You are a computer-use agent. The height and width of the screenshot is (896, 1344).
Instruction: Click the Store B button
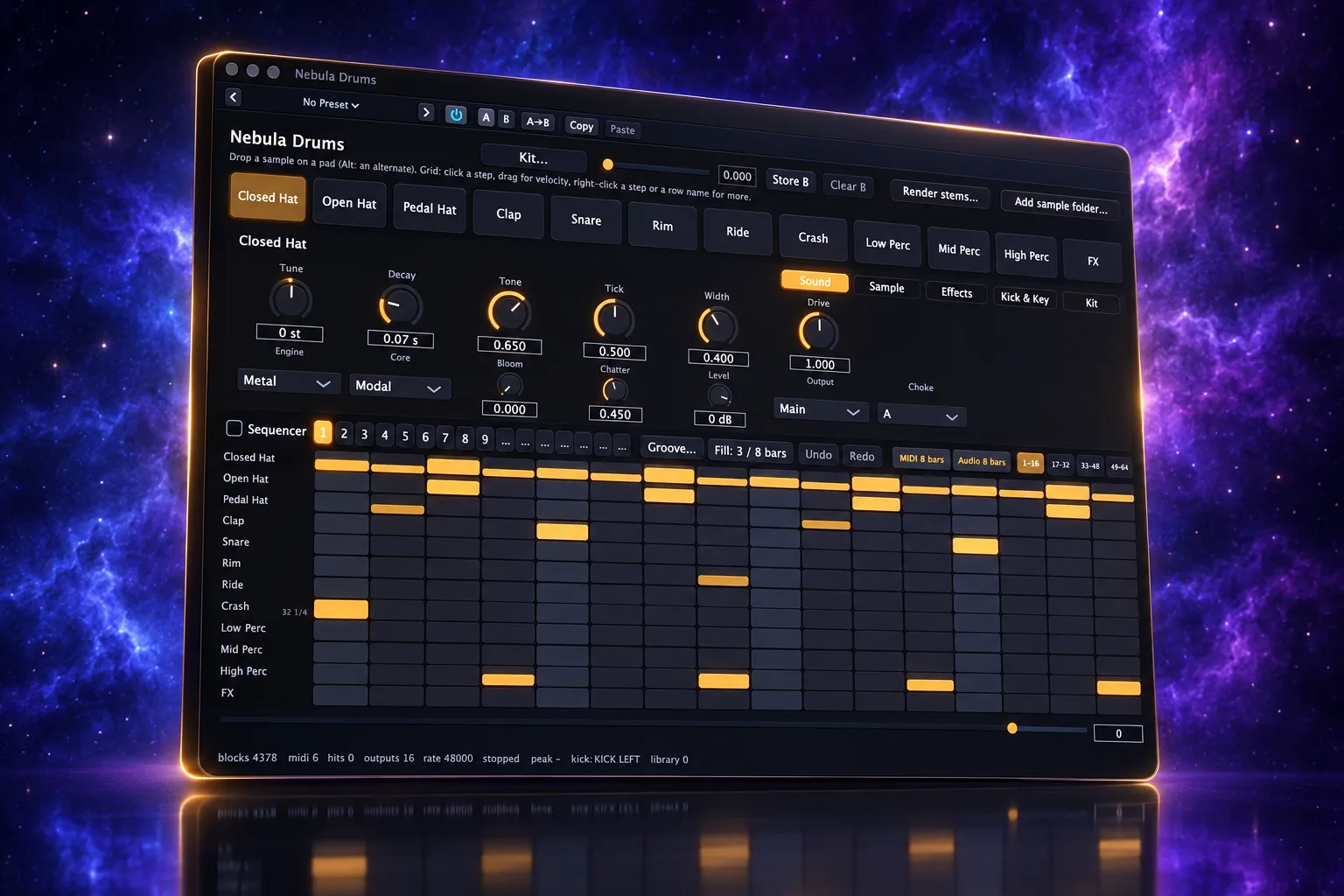click(790, 180)
